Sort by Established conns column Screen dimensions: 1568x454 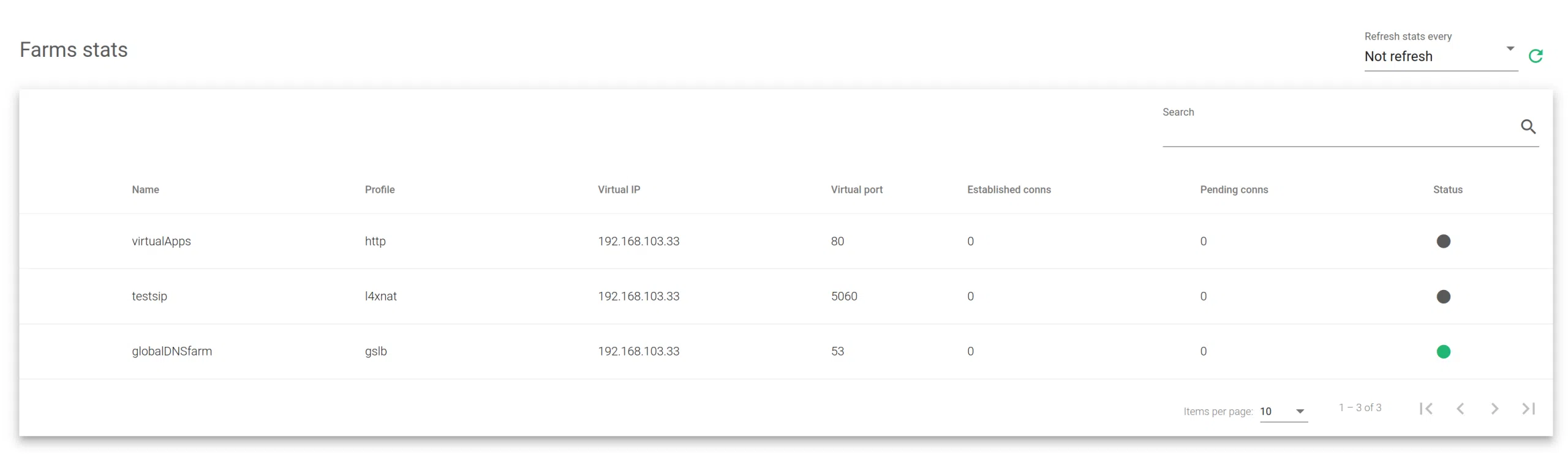pyautogui.click(x=1008, y=190)
